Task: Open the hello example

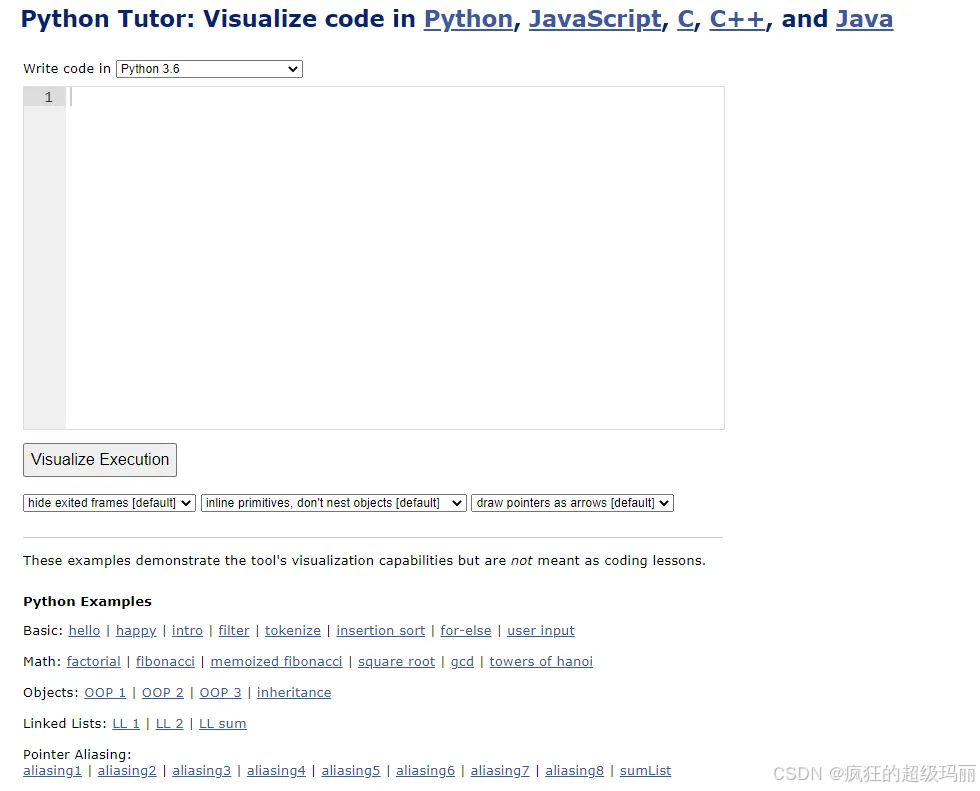Action: click(84, 630)
